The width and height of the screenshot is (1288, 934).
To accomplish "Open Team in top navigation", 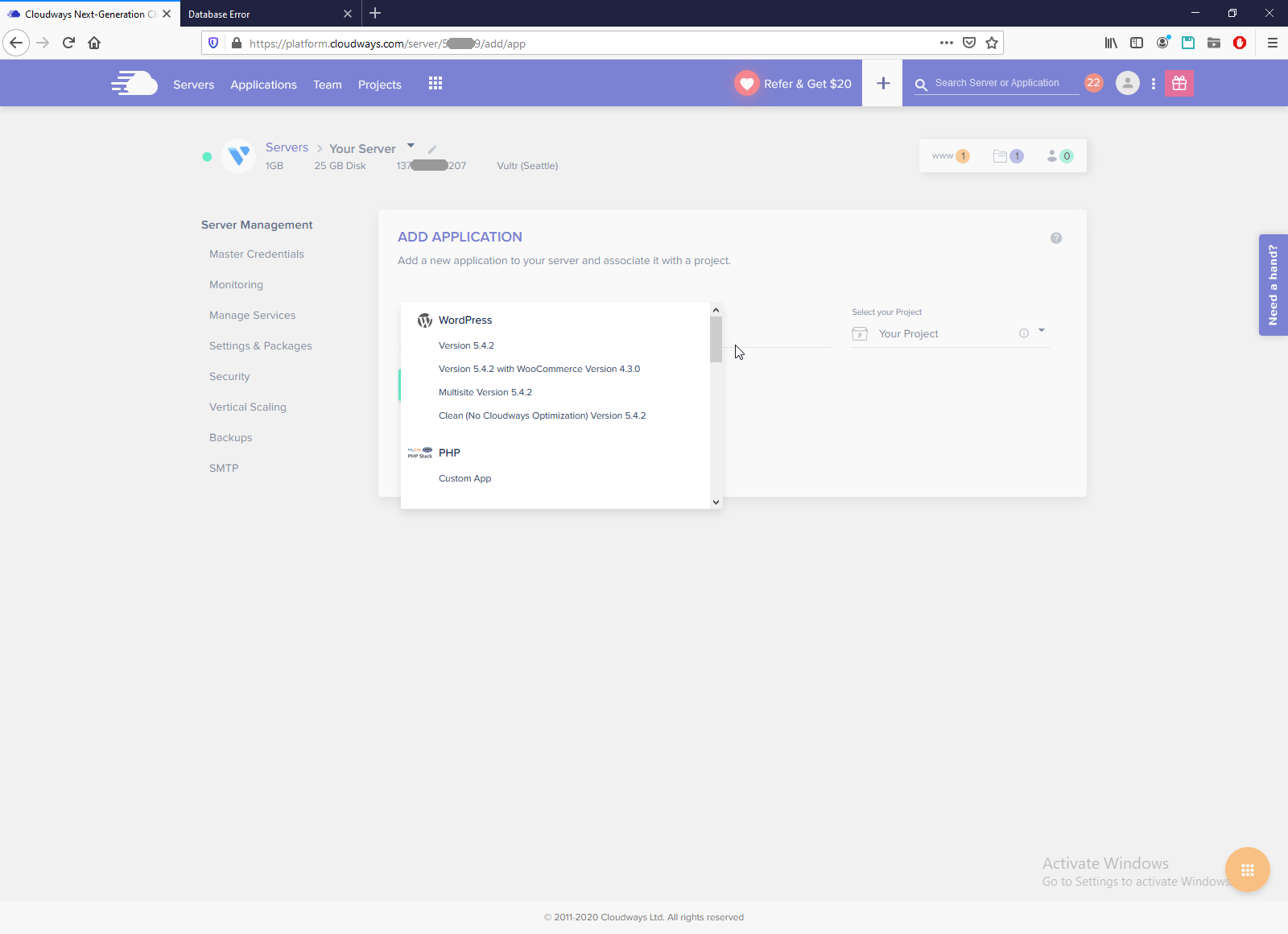I will point(328,85).
